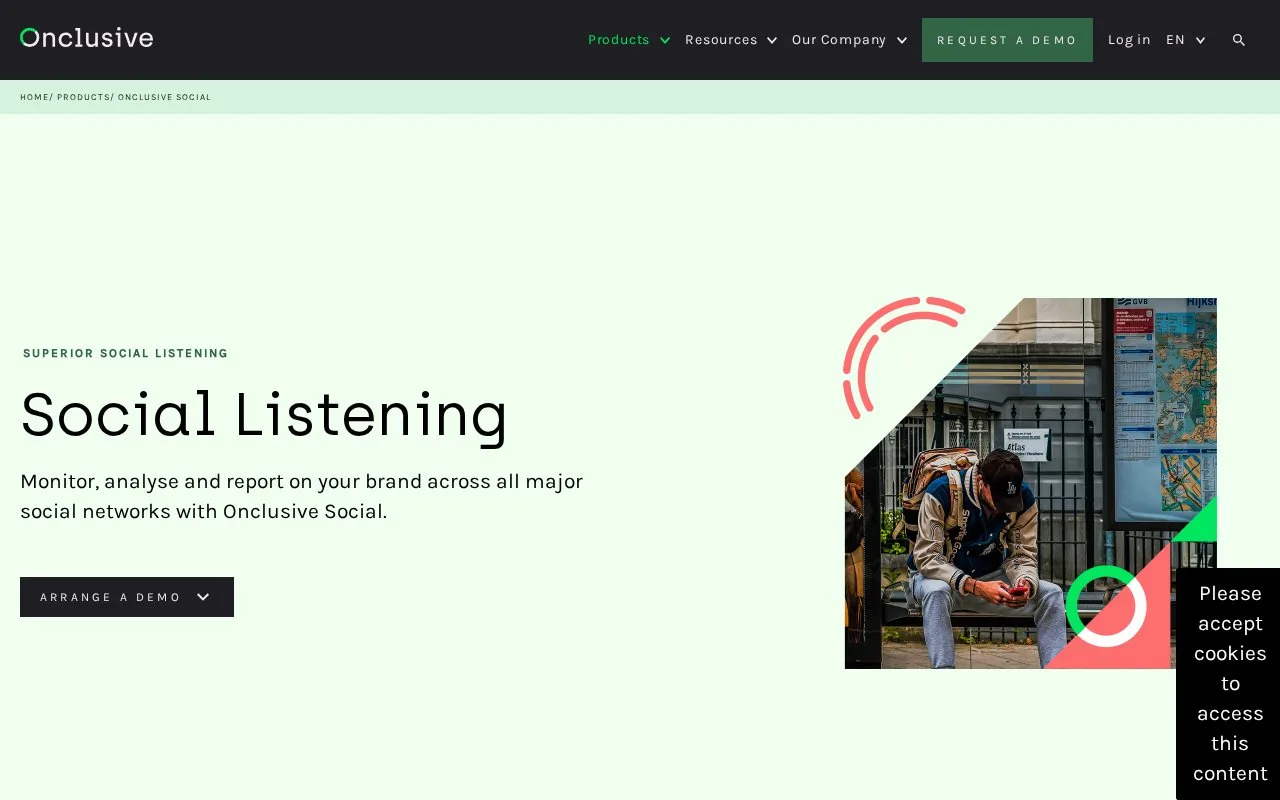Click the Request a Demo button
The height and width of the screenshot is (800, 1280).
pos(1007,40)
